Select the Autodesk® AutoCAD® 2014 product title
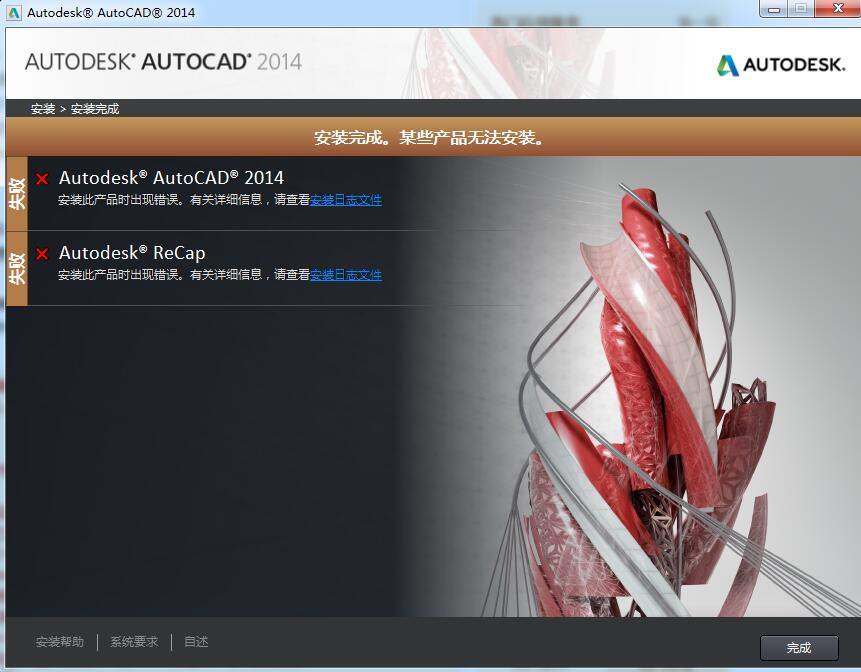The width and height of the screenshot is (861, 672). click(171, 178)
